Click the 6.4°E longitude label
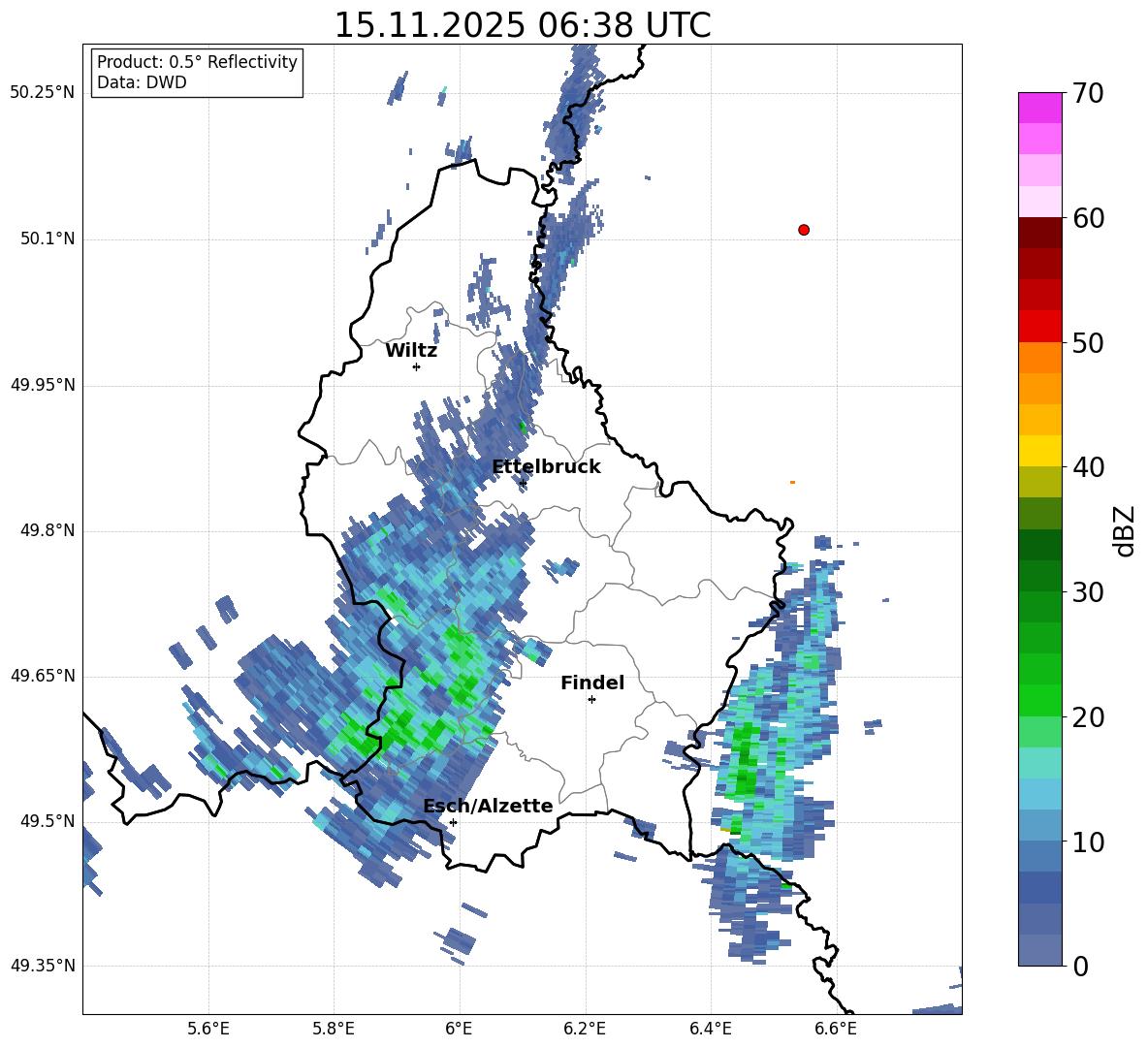Screen dimensions: 1148x1048 click(710, 1029)
